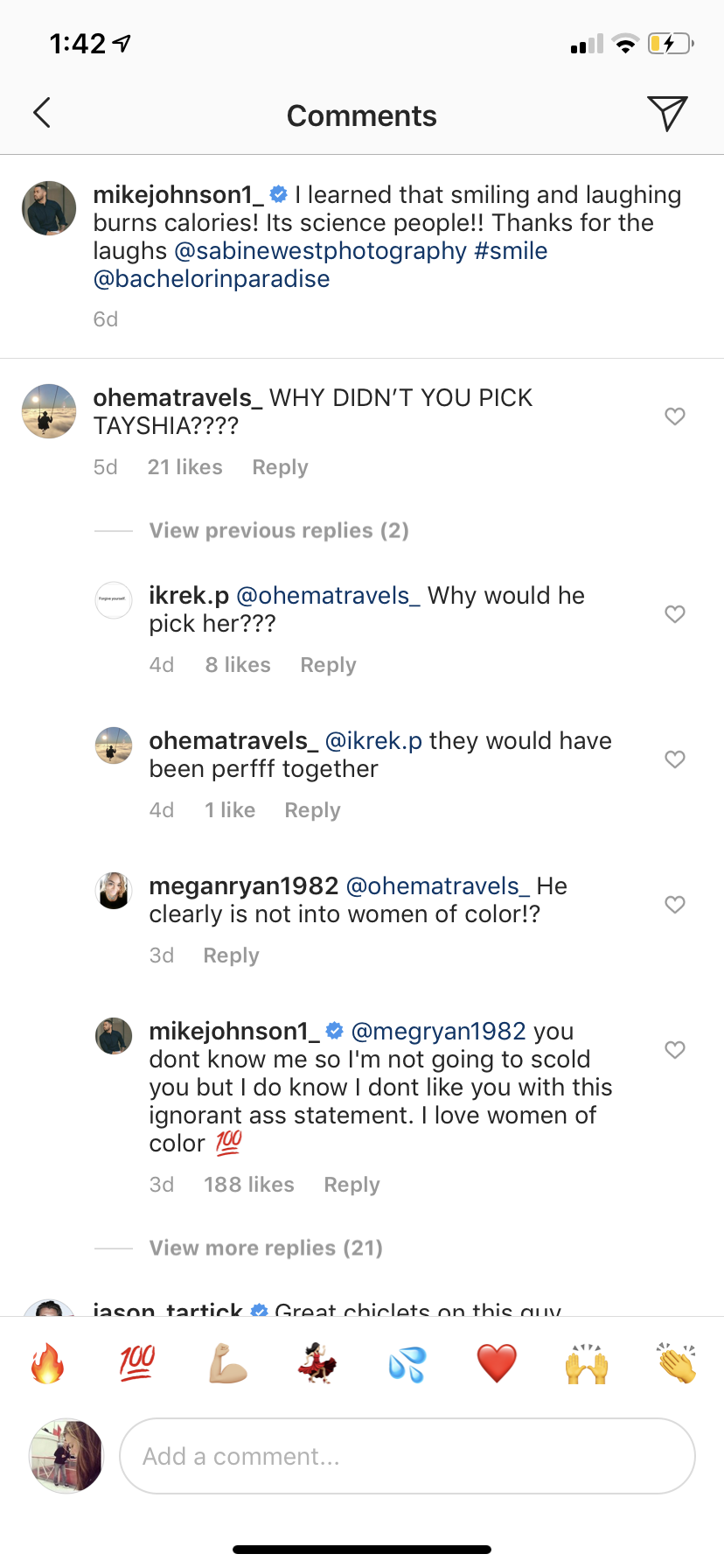
Task: Reply to mikejohnson1_'s 188-likes comment
Action: tap(352, 1186)
